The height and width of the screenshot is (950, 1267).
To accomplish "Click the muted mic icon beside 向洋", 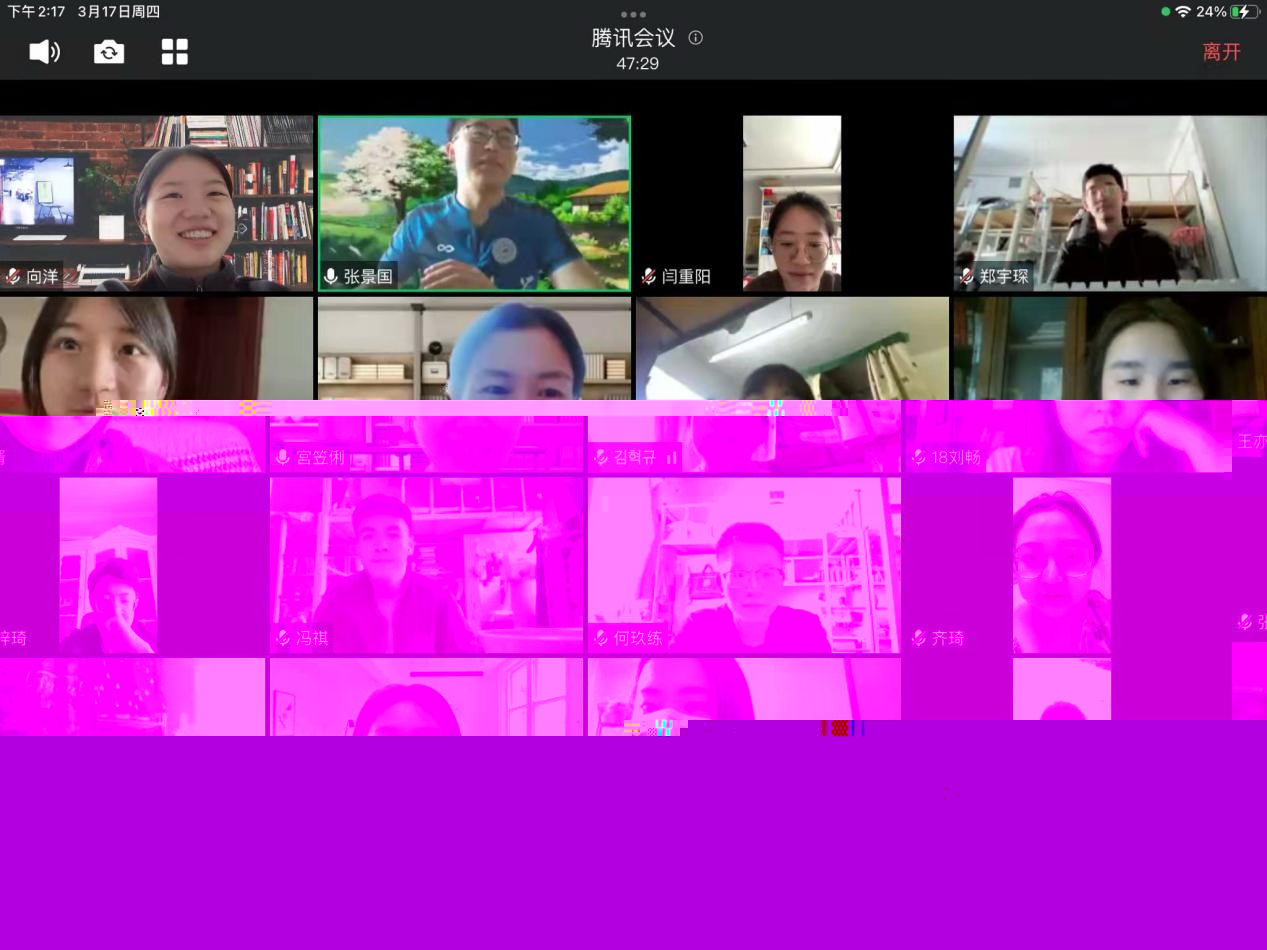I will [13, 277].
